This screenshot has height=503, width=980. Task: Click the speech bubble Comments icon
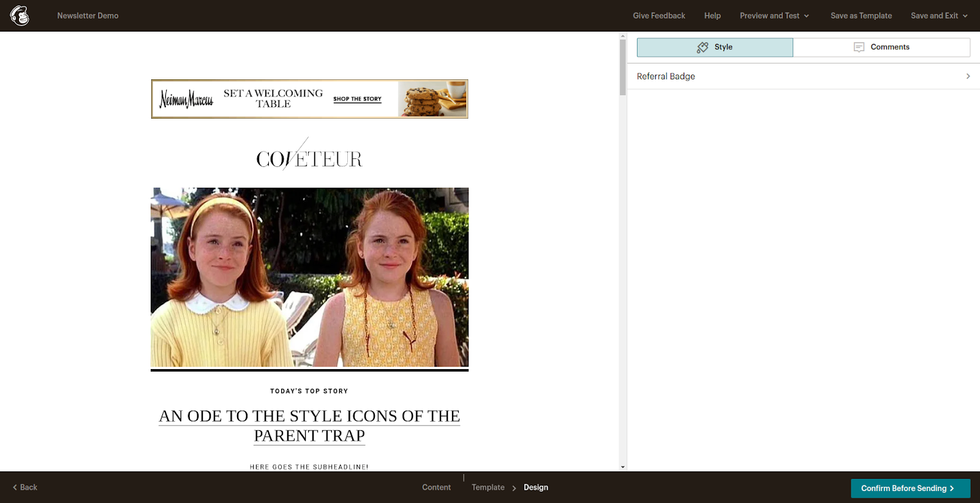click(858, 47)
